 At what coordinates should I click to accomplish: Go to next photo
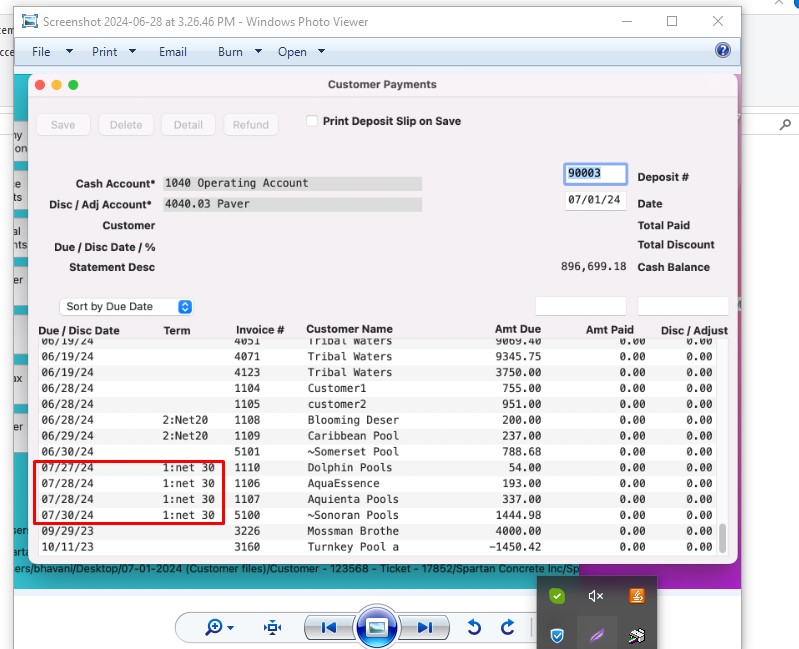pos(425,627)
